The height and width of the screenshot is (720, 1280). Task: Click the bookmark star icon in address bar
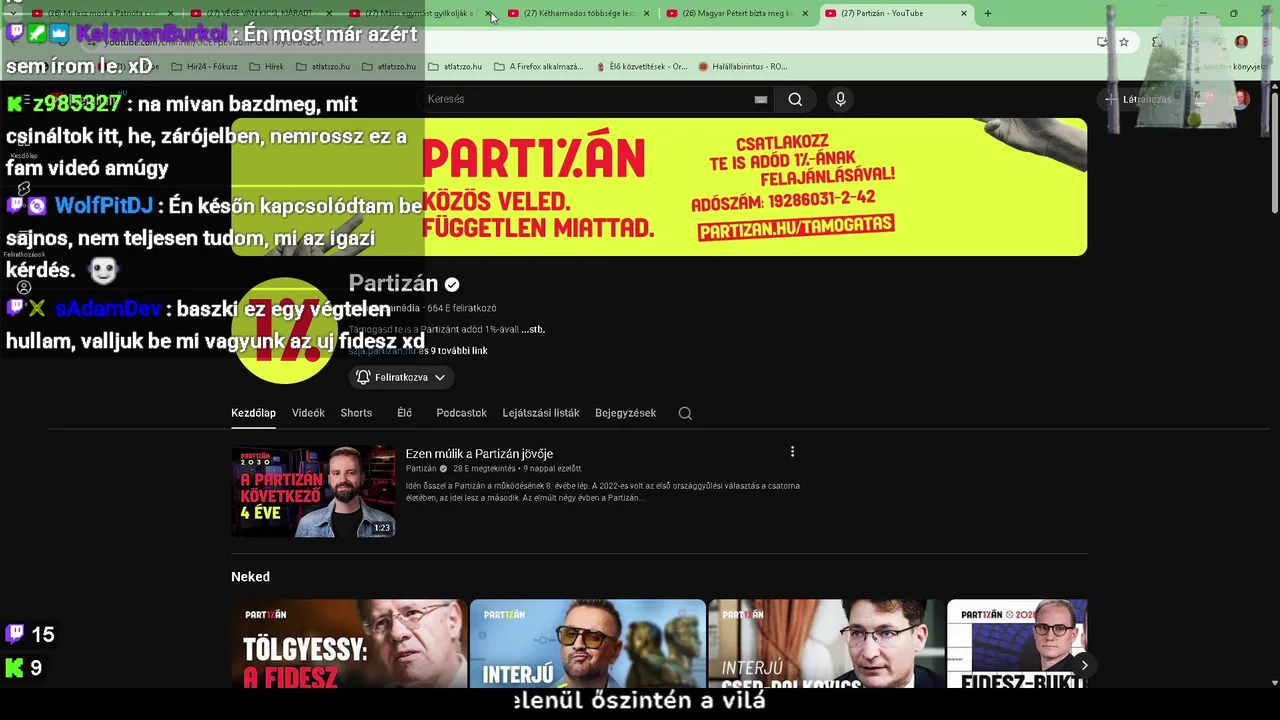coord(1124,42)
